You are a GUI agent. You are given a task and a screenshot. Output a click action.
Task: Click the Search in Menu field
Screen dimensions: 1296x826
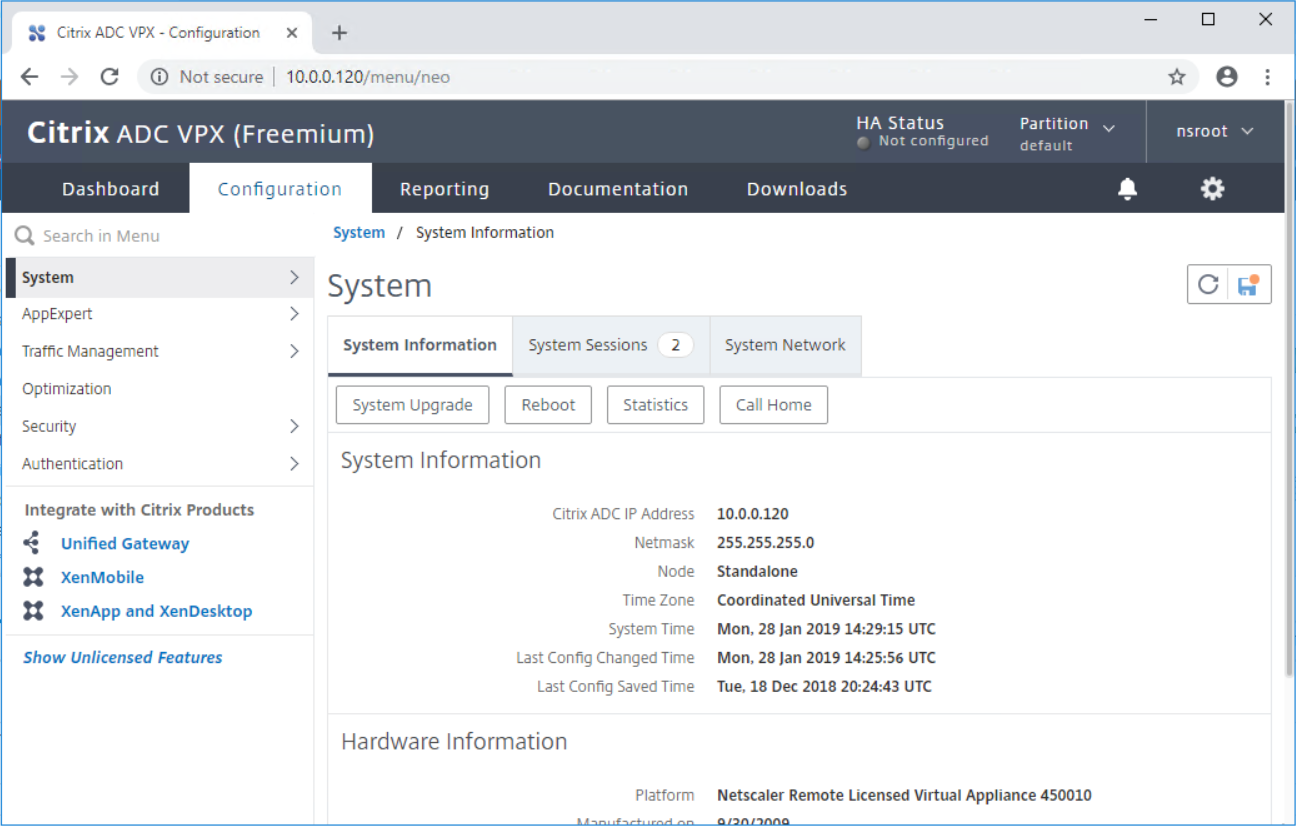click(160, 236)
